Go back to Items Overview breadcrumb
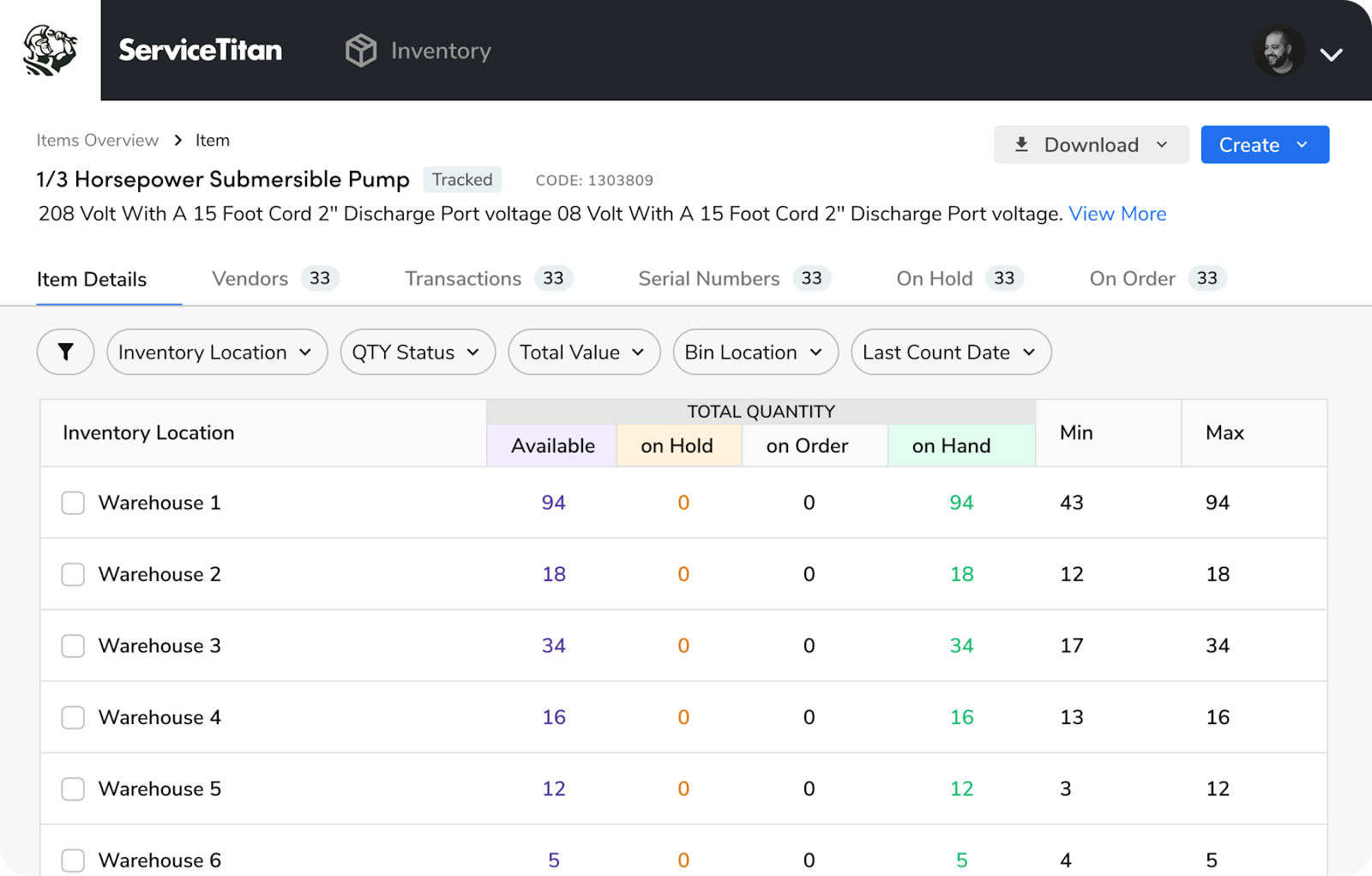The width and height of the screenshot is (1372, 876). (x=98, y=141)
